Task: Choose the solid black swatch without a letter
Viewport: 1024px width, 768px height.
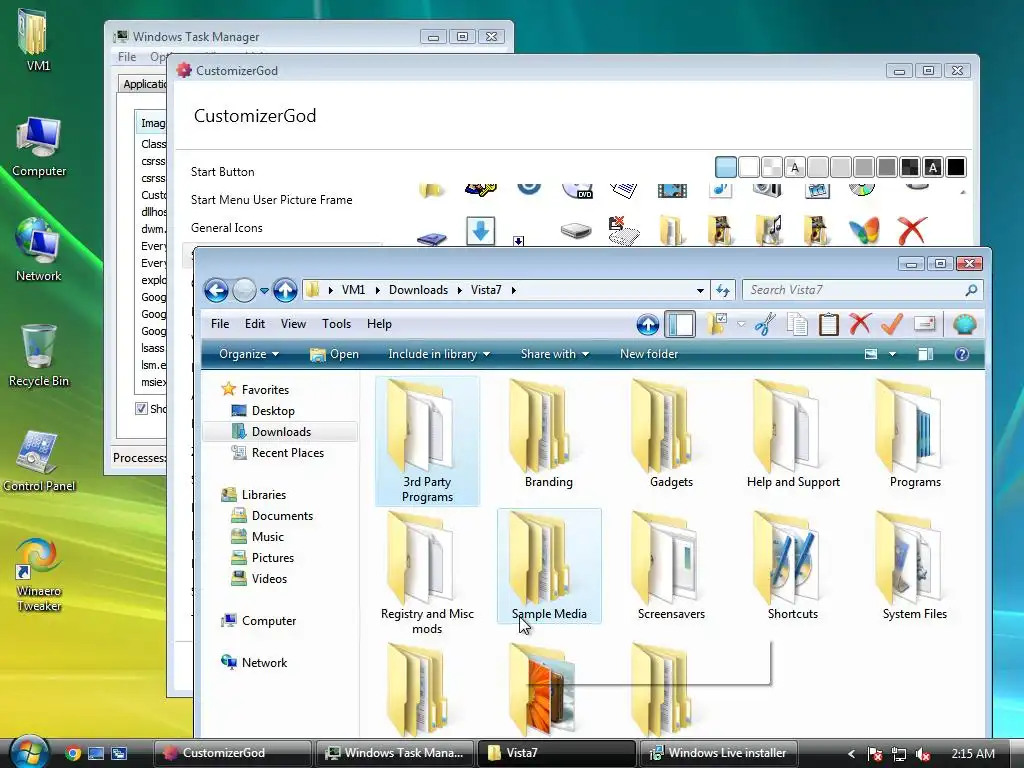Action: [x=955, y=167]
